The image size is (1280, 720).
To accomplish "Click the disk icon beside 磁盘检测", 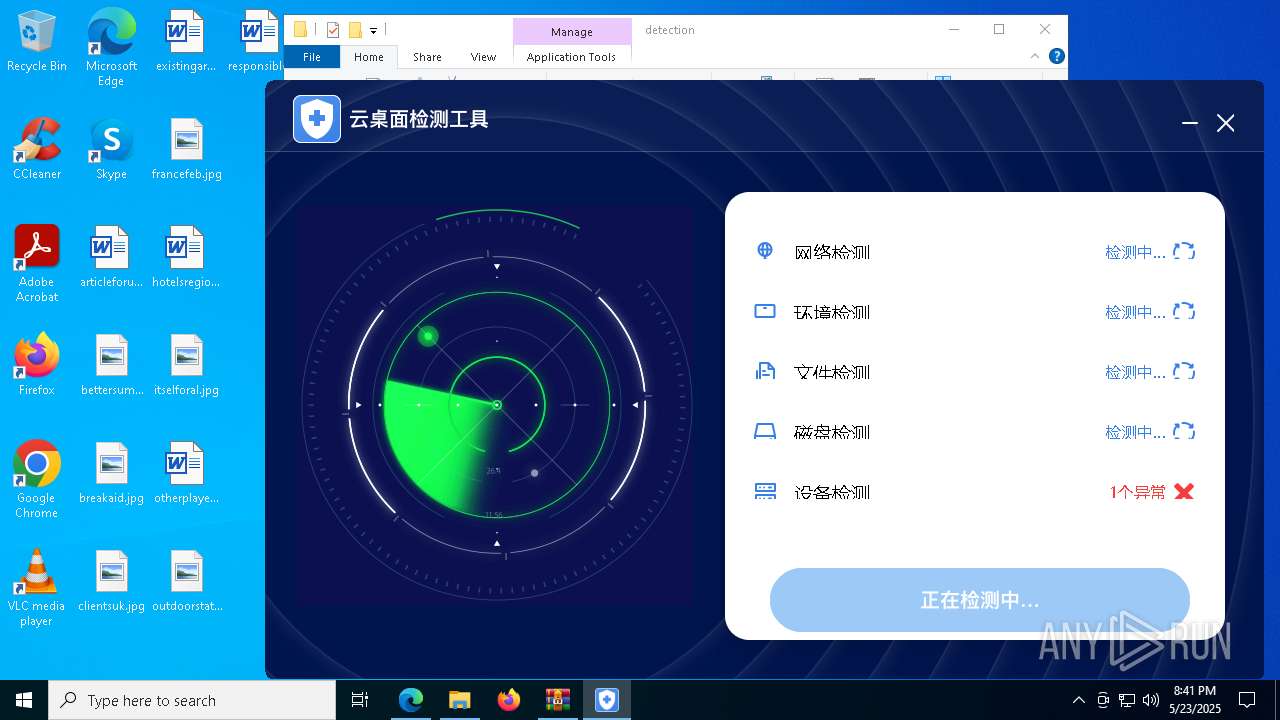I will click(x=765, y=432).
